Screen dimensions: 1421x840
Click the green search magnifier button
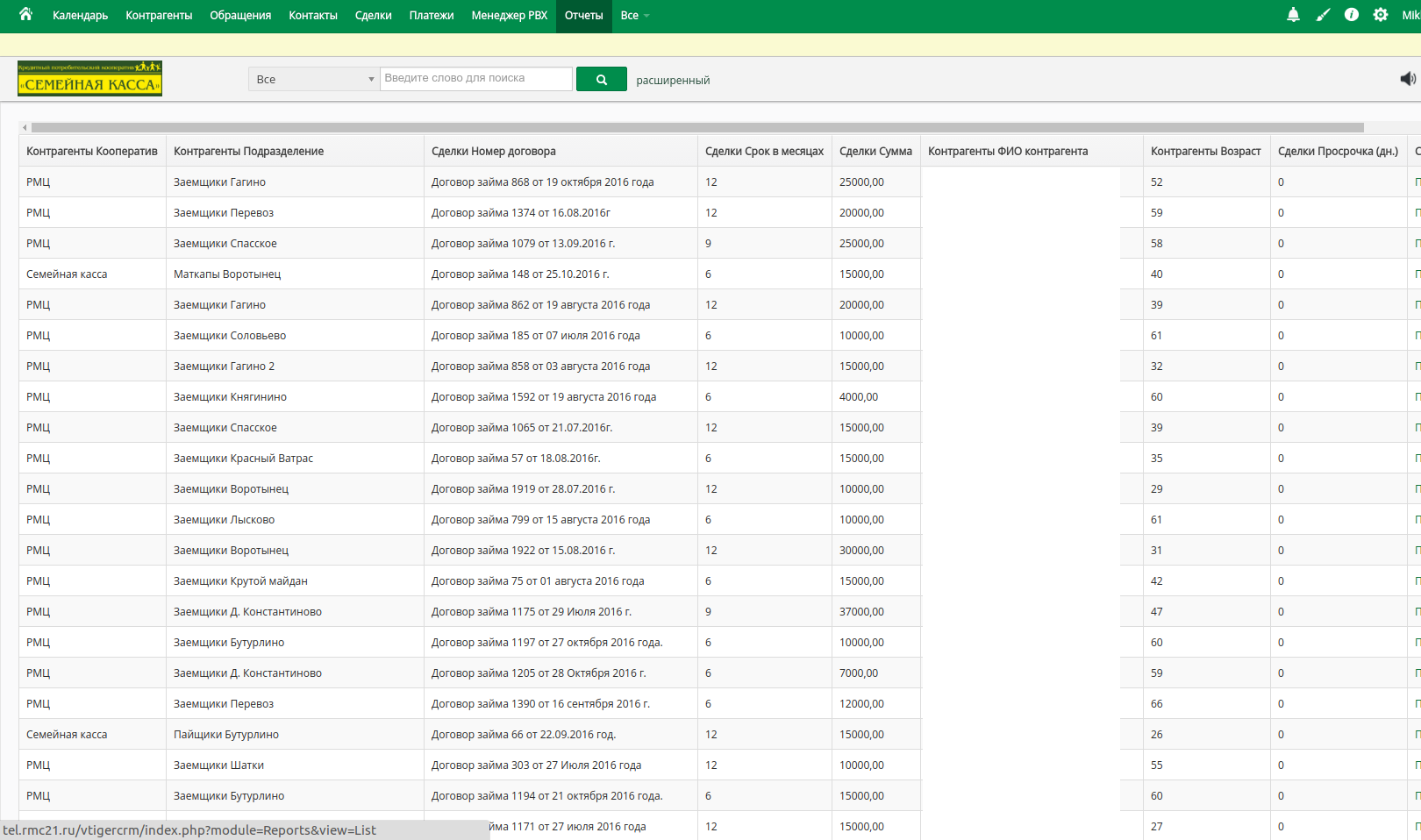click(602, 79)
